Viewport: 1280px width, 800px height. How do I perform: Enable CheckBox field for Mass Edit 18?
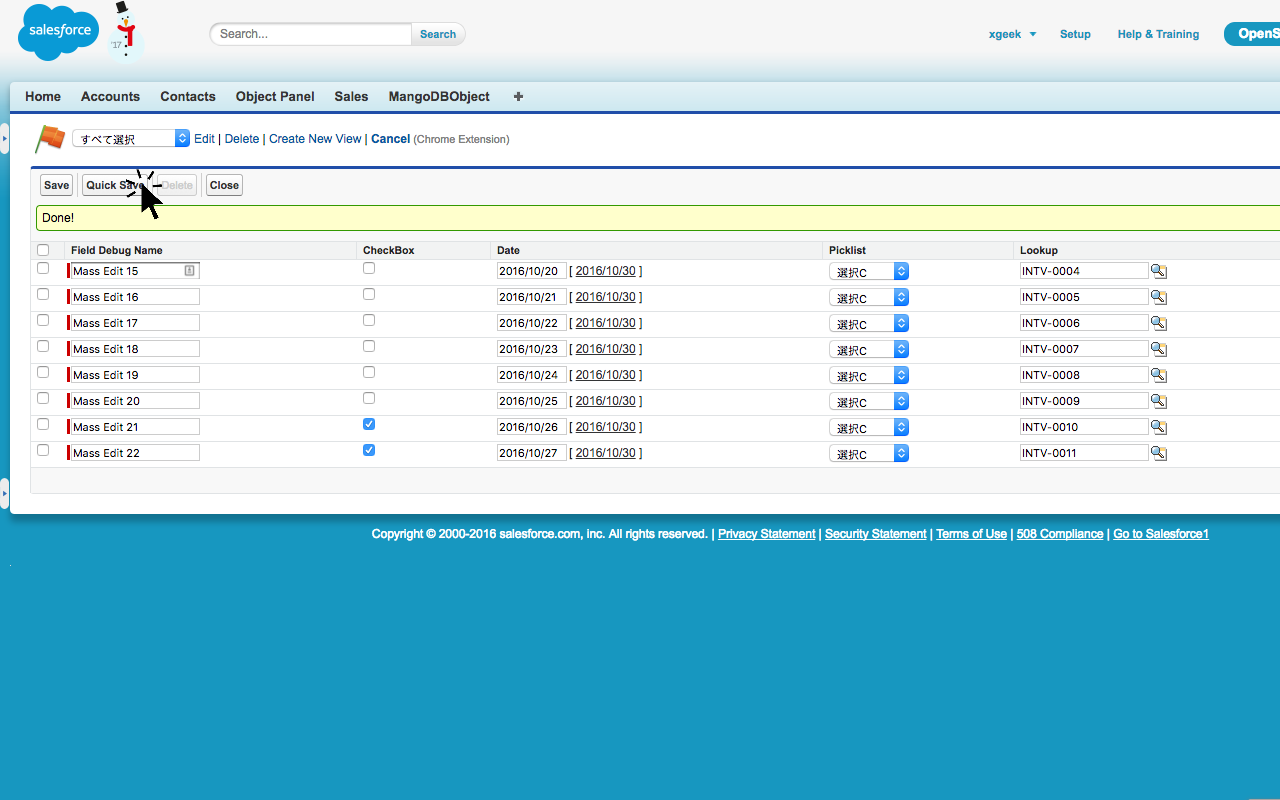(369, 346)
